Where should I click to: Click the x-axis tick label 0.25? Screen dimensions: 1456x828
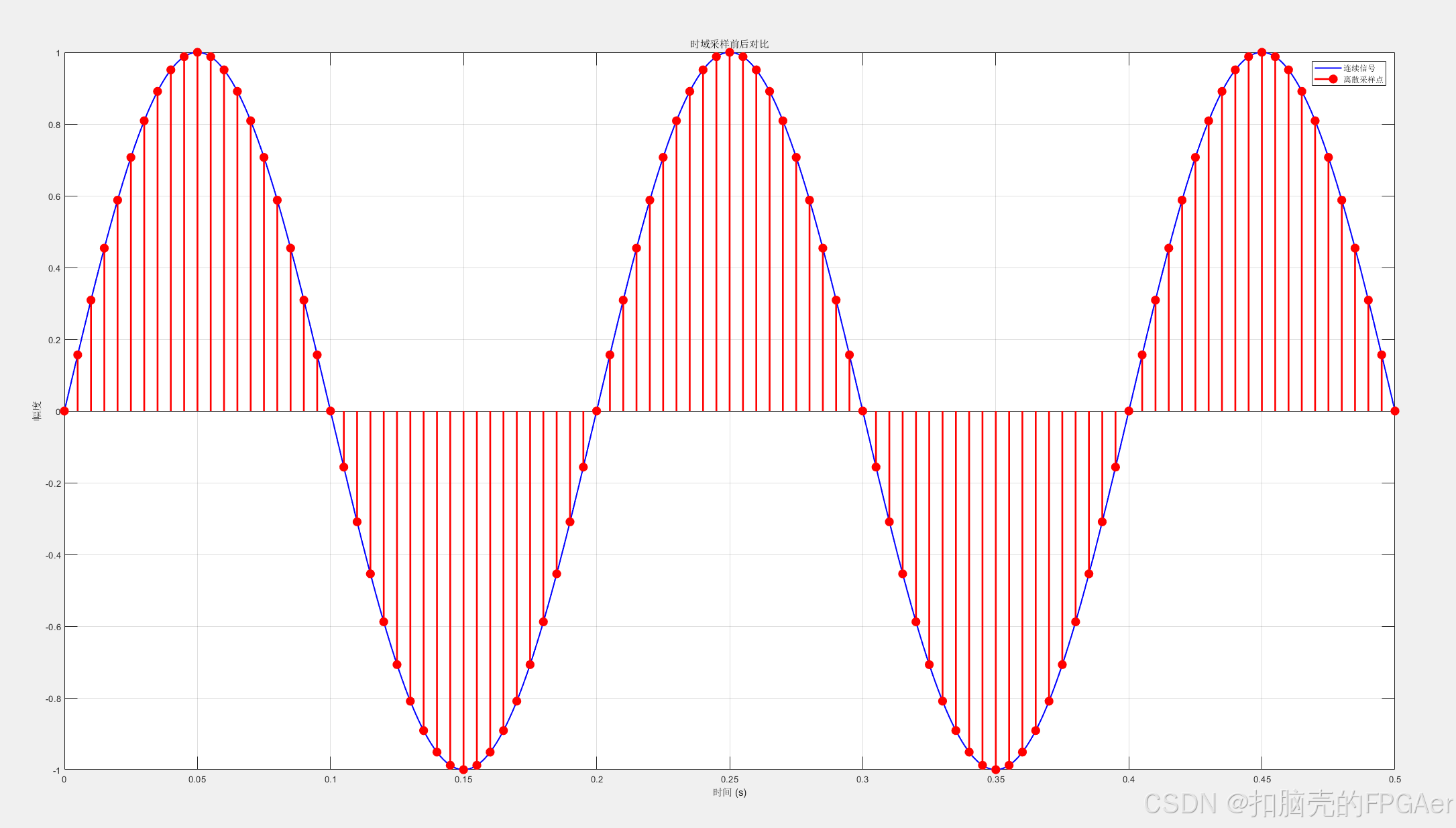[730, 779]
